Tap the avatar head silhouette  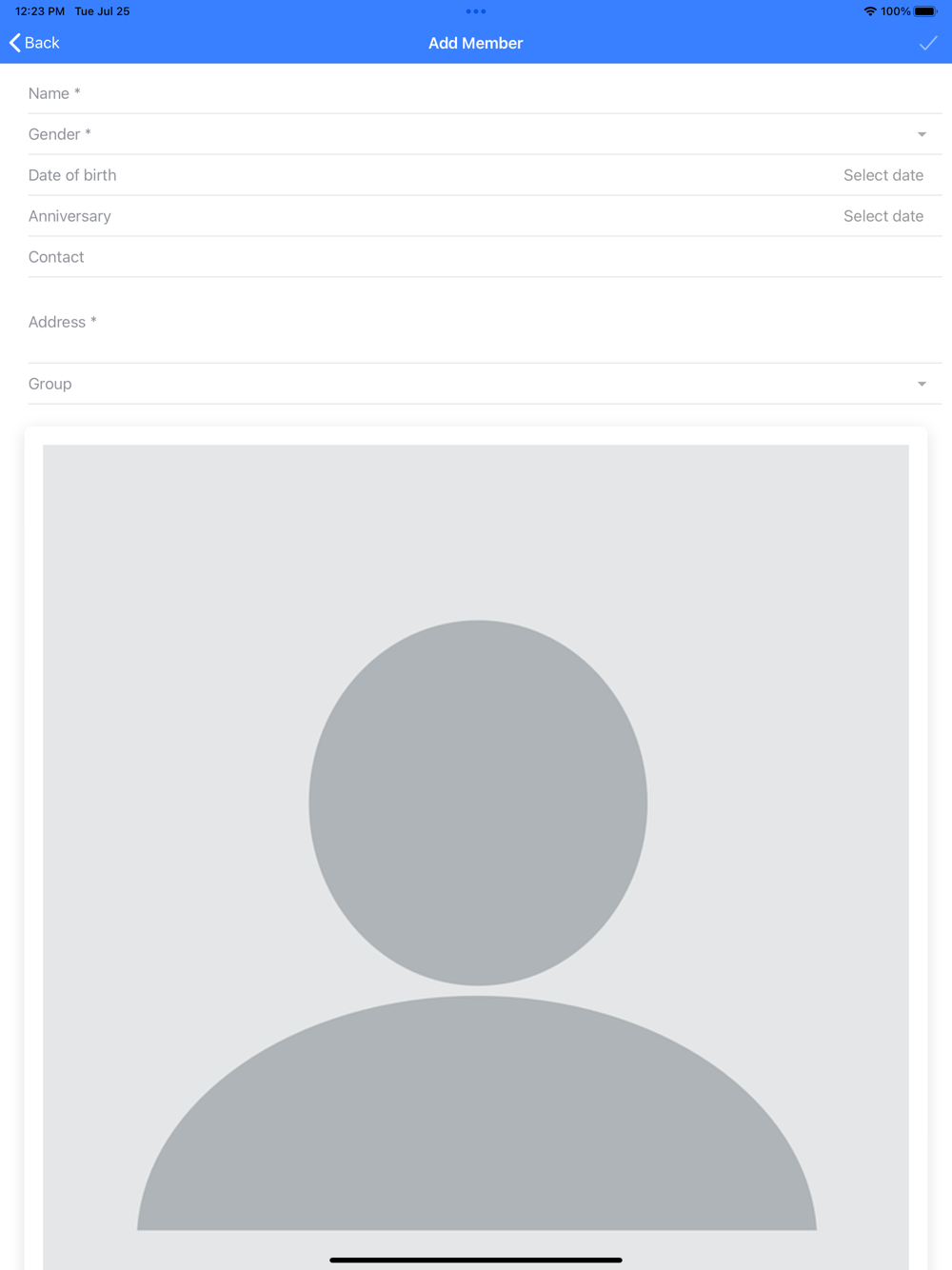pos(478,803)
